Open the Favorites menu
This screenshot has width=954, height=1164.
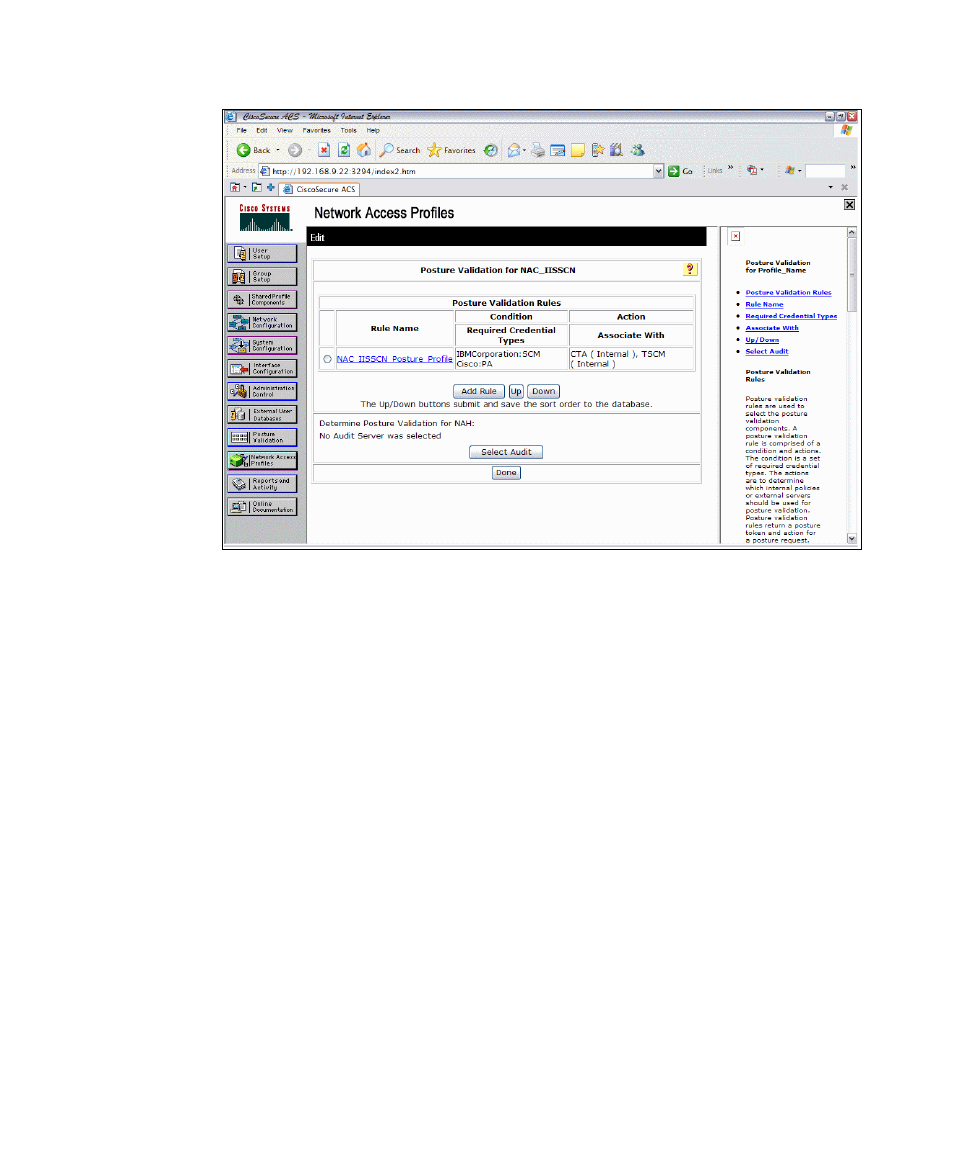pos(316,131)
